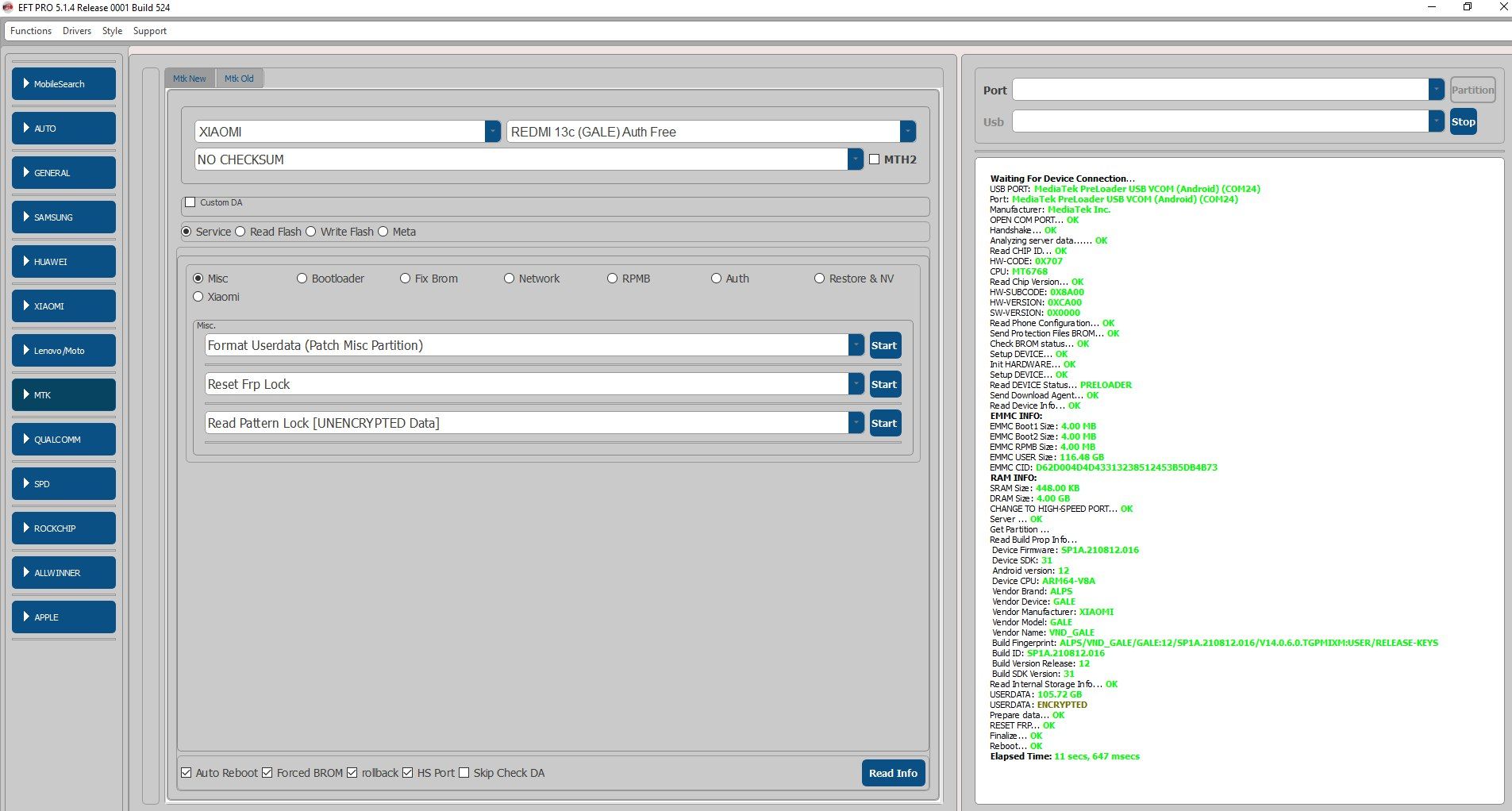
Task: Select the Write Flash radio option
Action: (311, 232)
